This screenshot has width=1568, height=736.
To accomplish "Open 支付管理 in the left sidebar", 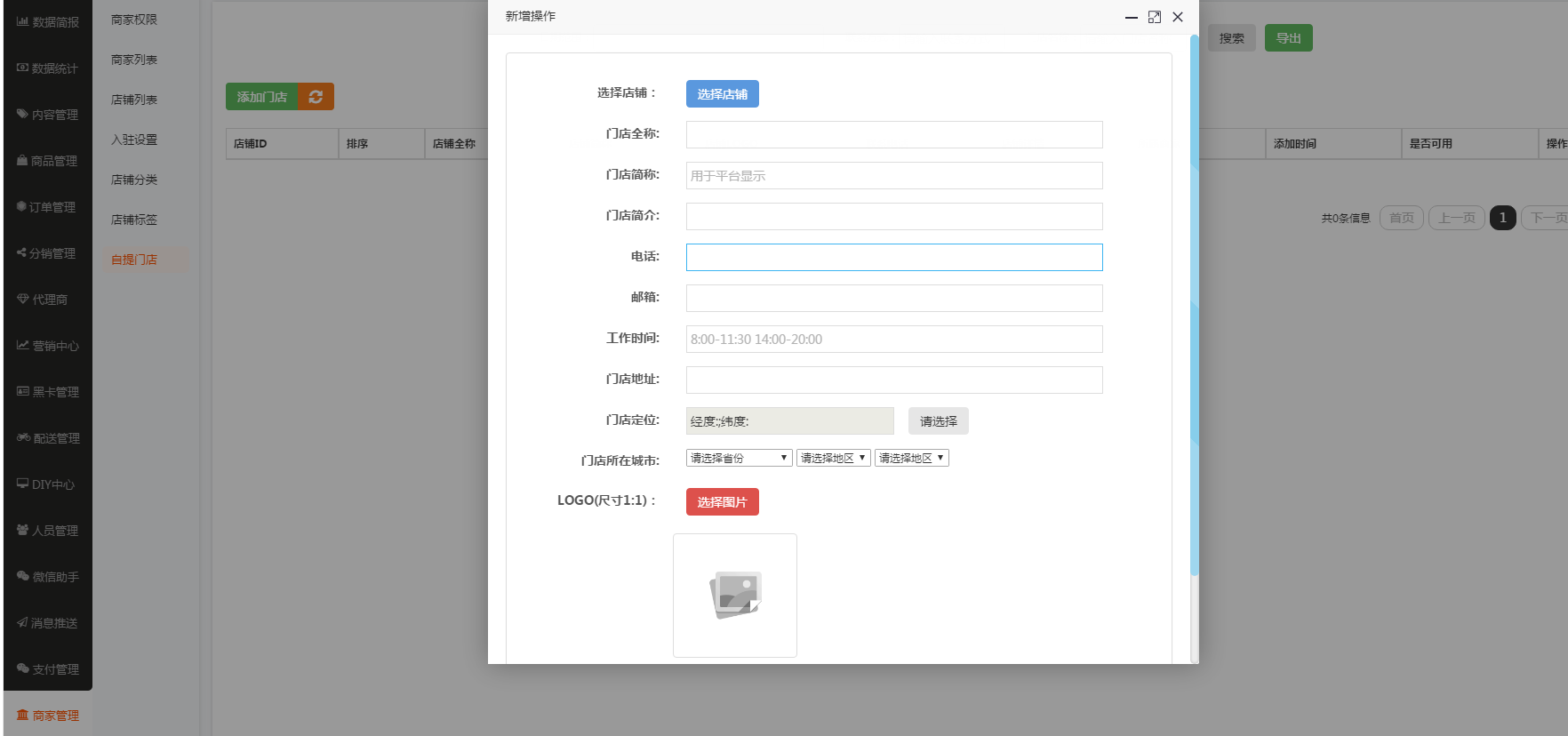I will tap(48, 669).
